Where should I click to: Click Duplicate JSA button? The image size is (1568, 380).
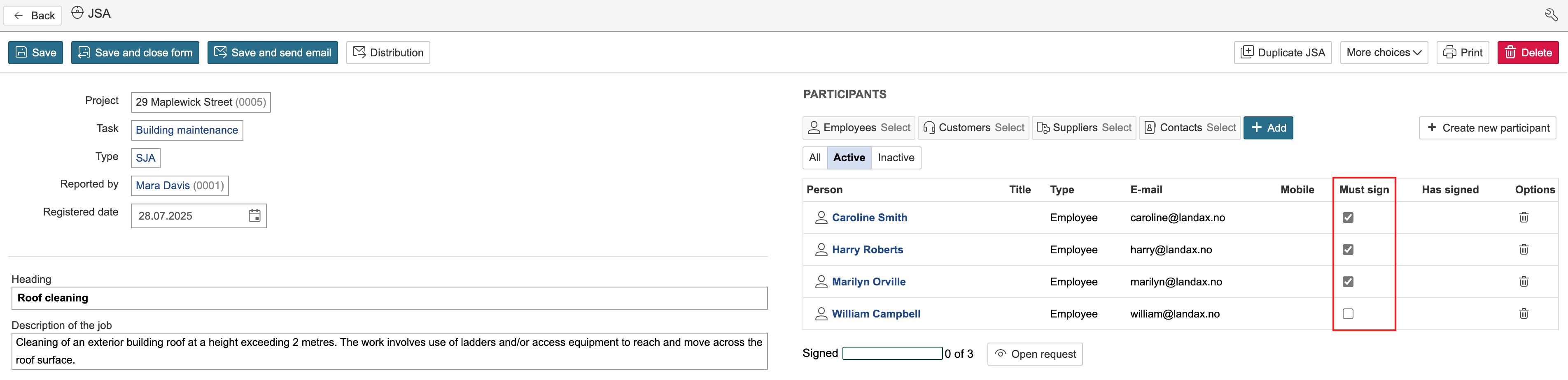pyautogui.click(x=1283, y=53)
